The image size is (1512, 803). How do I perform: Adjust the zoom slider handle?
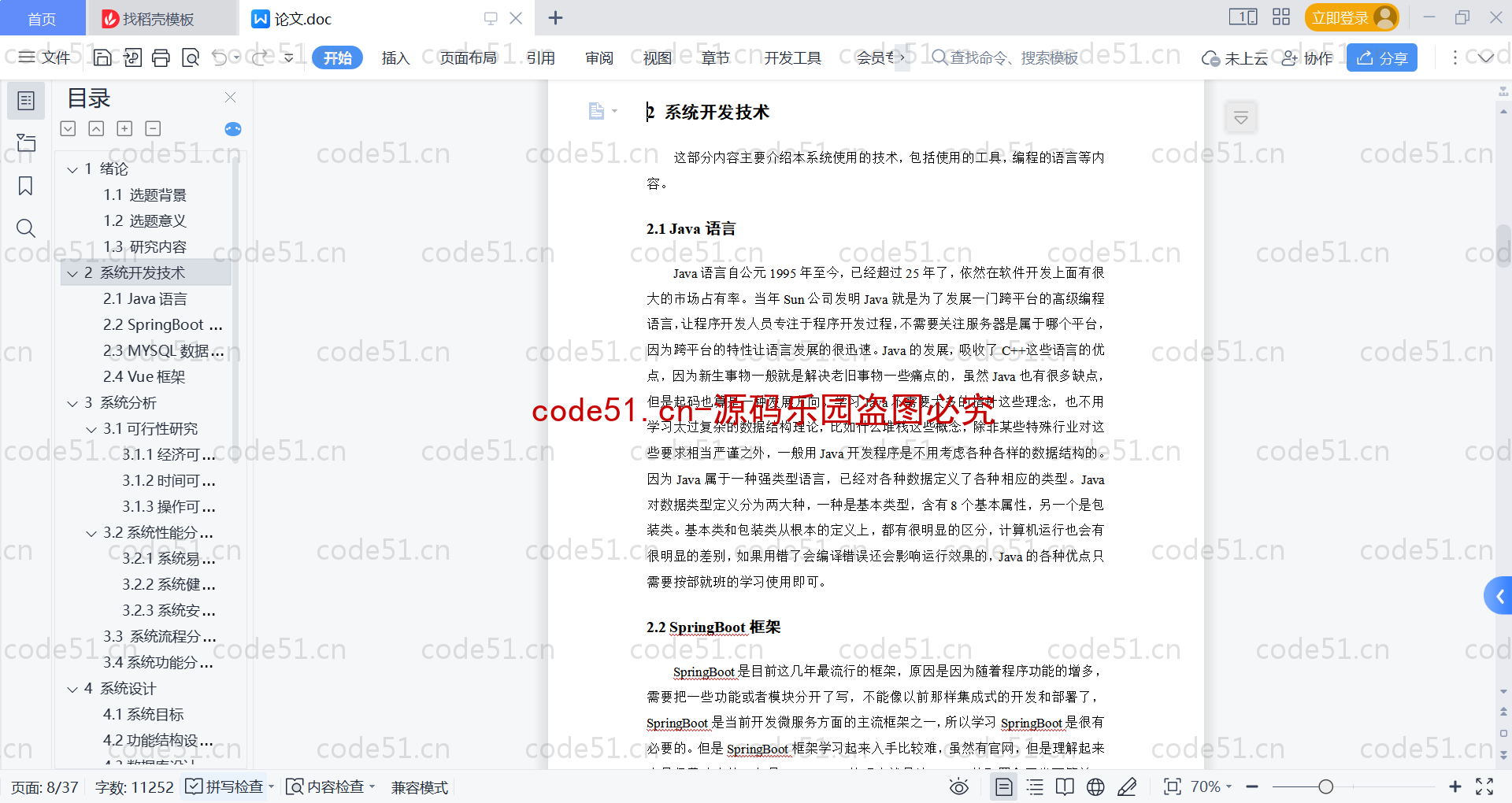tap(1326, 786)
